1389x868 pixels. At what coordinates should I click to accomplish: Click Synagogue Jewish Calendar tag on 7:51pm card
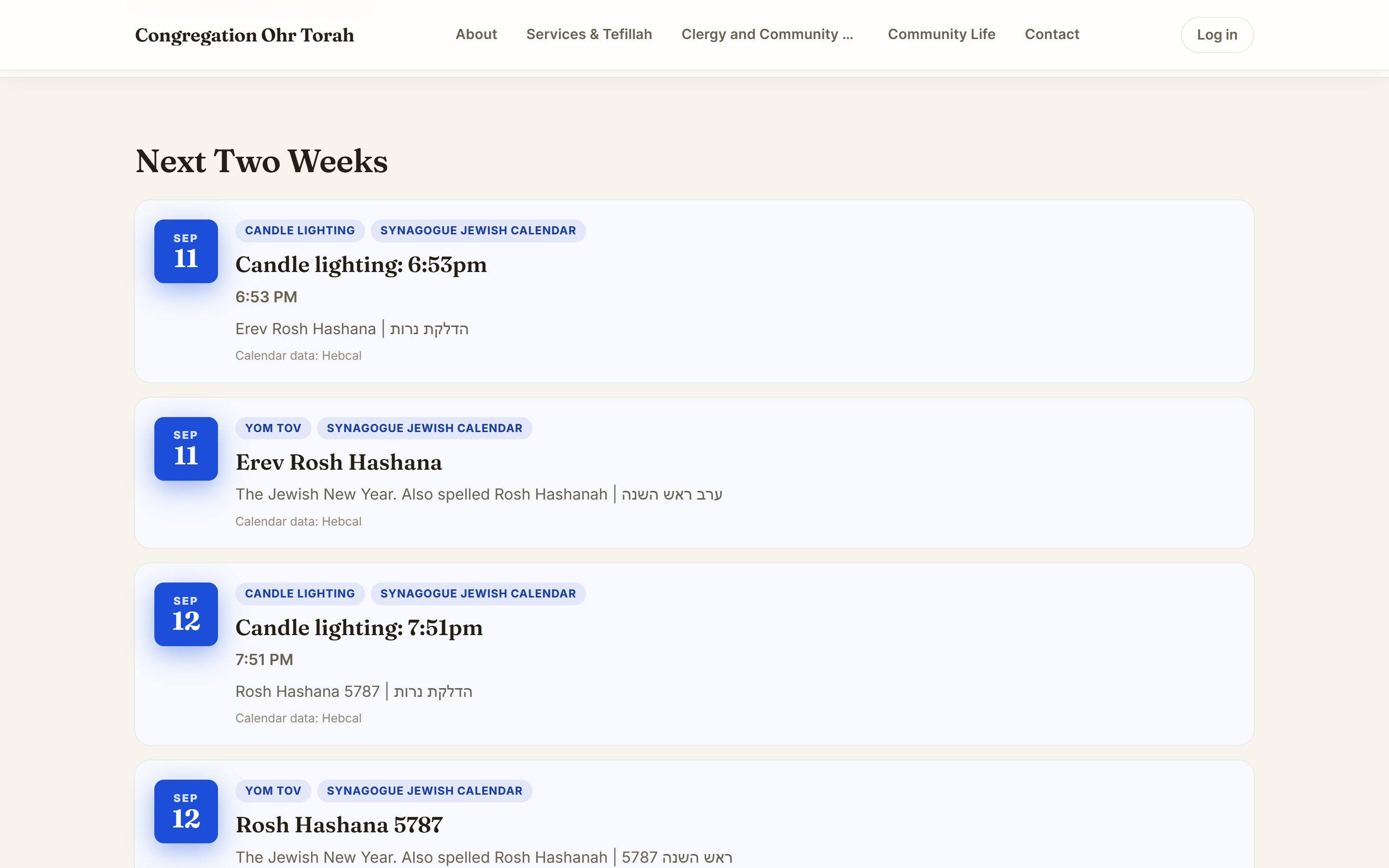[478, 594]
